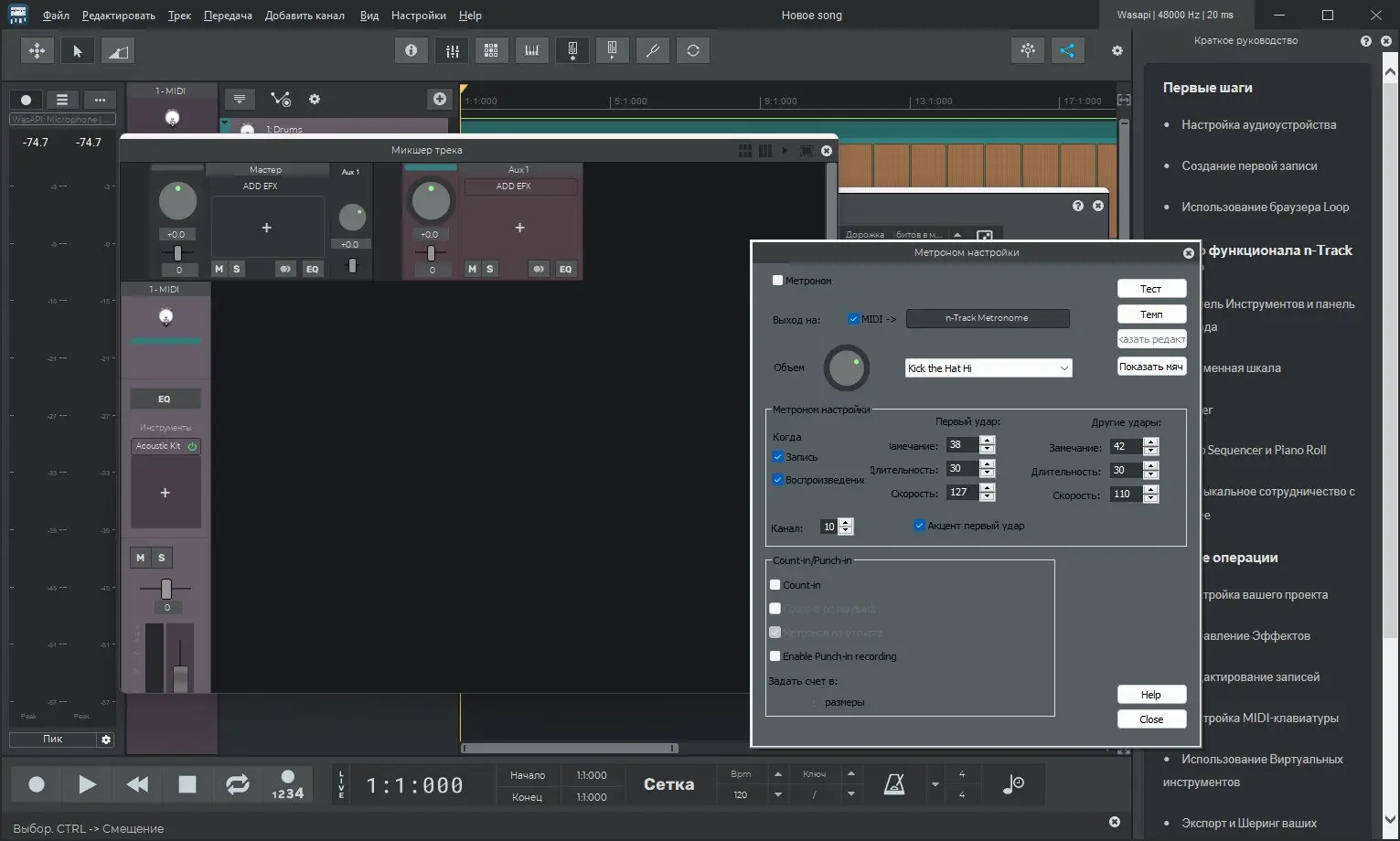Enable the Count-in checkbox
Screen dimensions: 1400x841
(775, 585)
